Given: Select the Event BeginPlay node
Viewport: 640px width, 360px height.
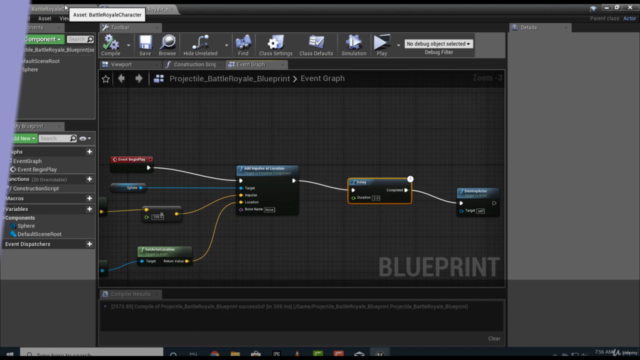Looking at the screenshot, I should point(131,164).
